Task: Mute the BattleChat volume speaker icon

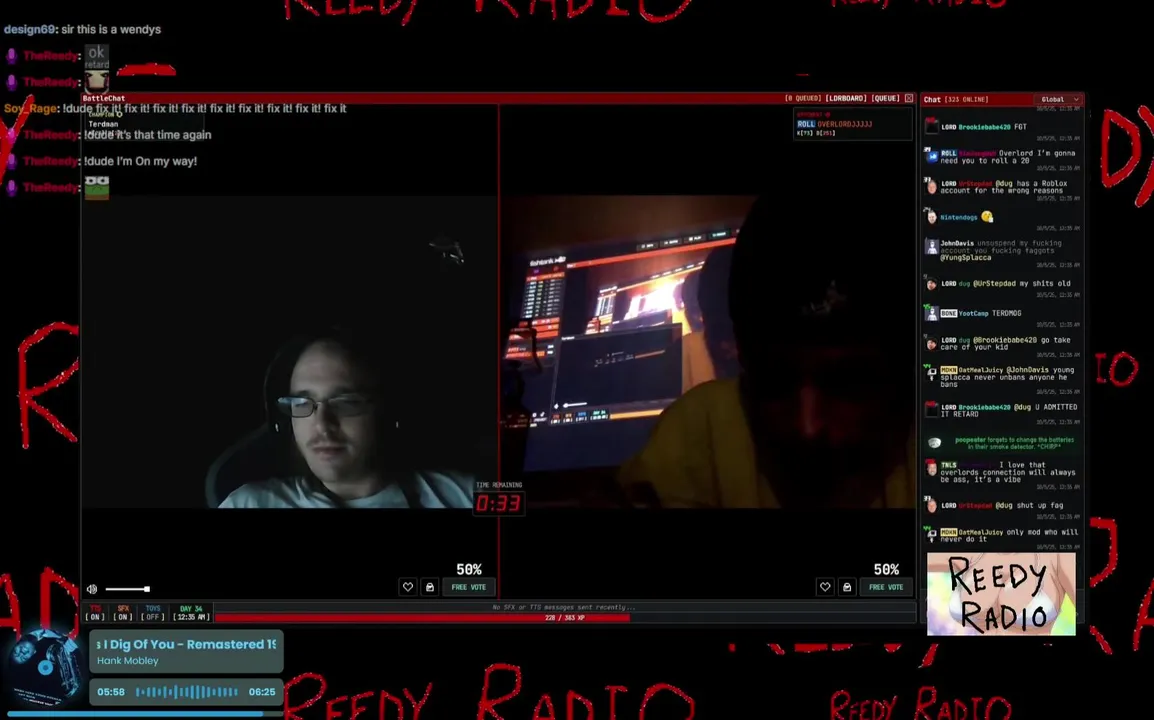Action: coord(92,589)
